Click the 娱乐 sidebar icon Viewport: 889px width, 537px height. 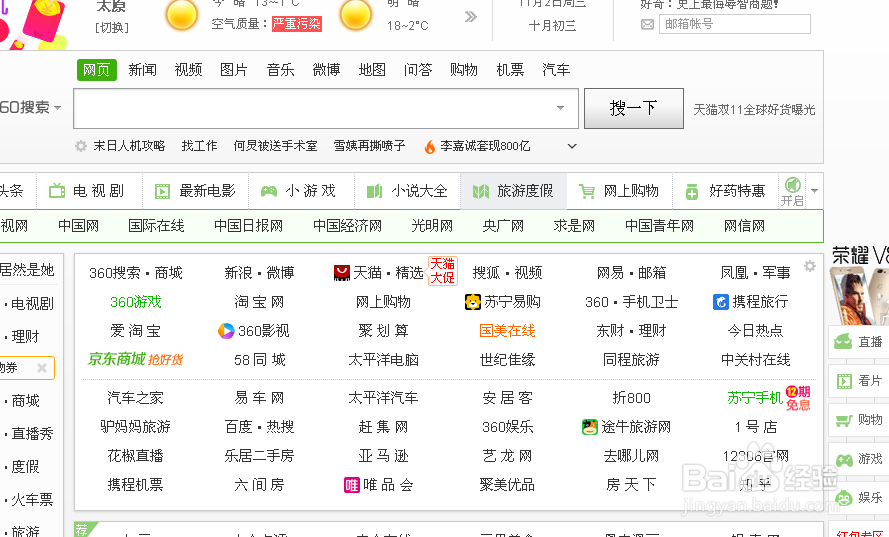tap(844, 498)
